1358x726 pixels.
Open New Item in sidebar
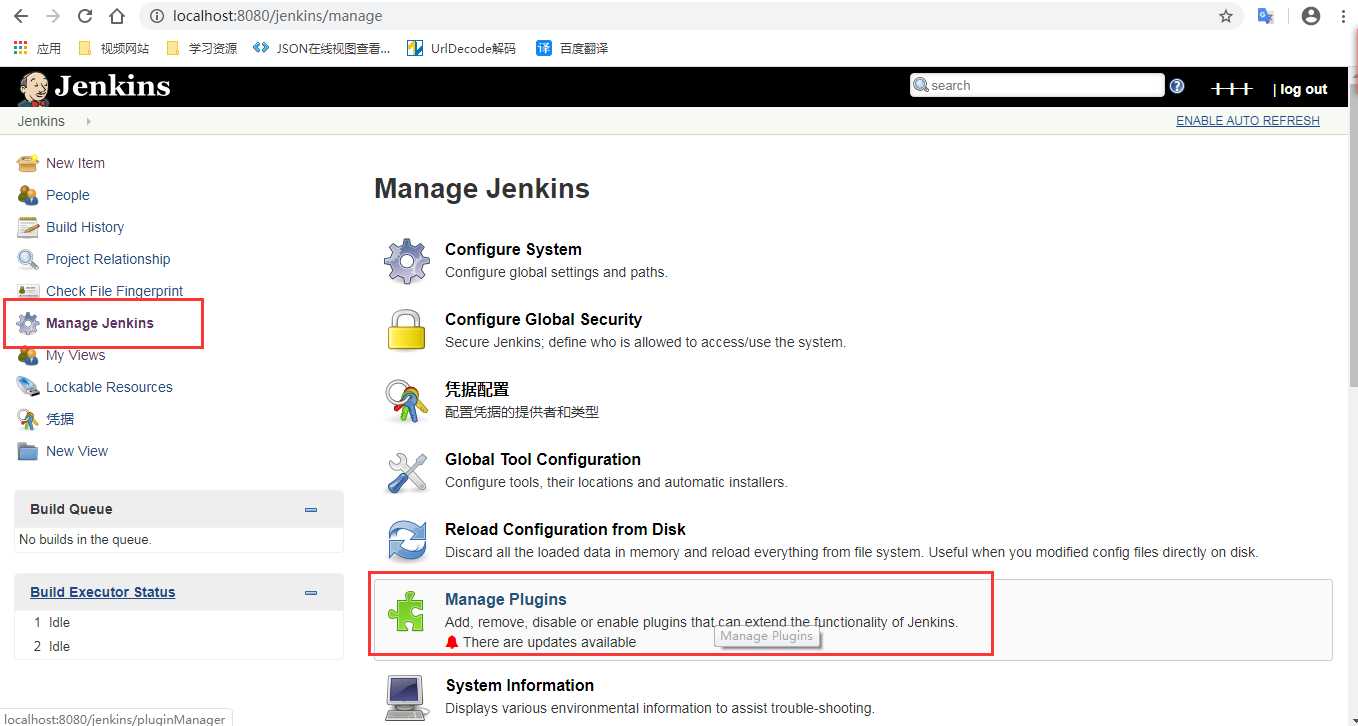coord(75,163)
